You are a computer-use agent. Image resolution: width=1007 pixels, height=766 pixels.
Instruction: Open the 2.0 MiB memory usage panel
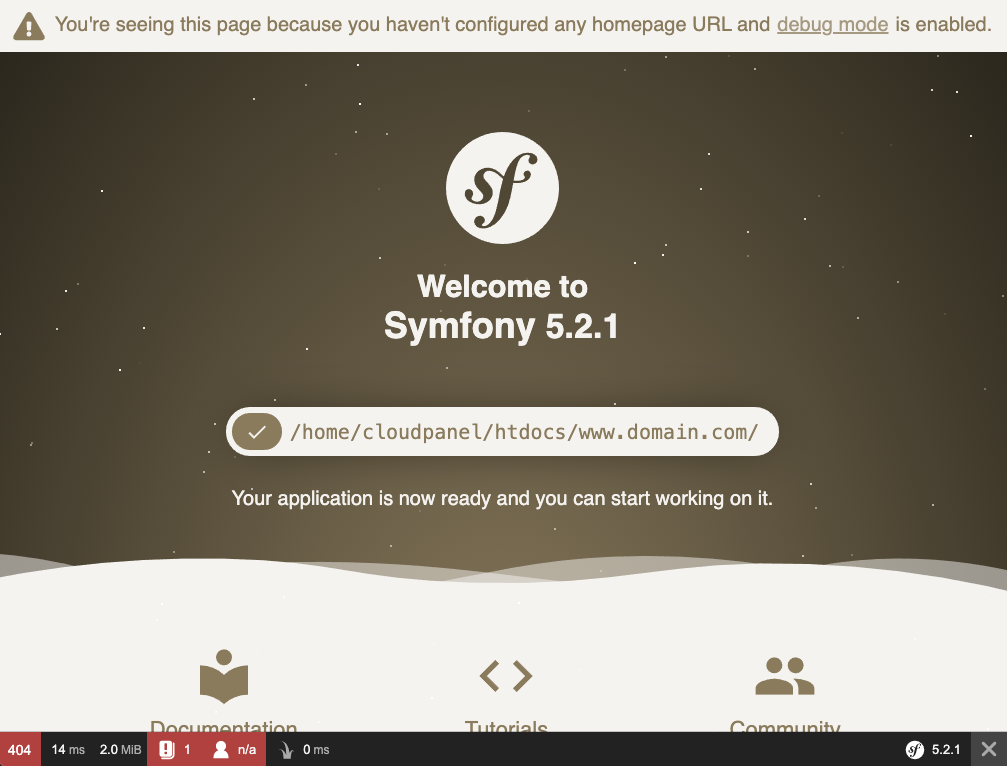pyautogui.click(x=120, y=749)
